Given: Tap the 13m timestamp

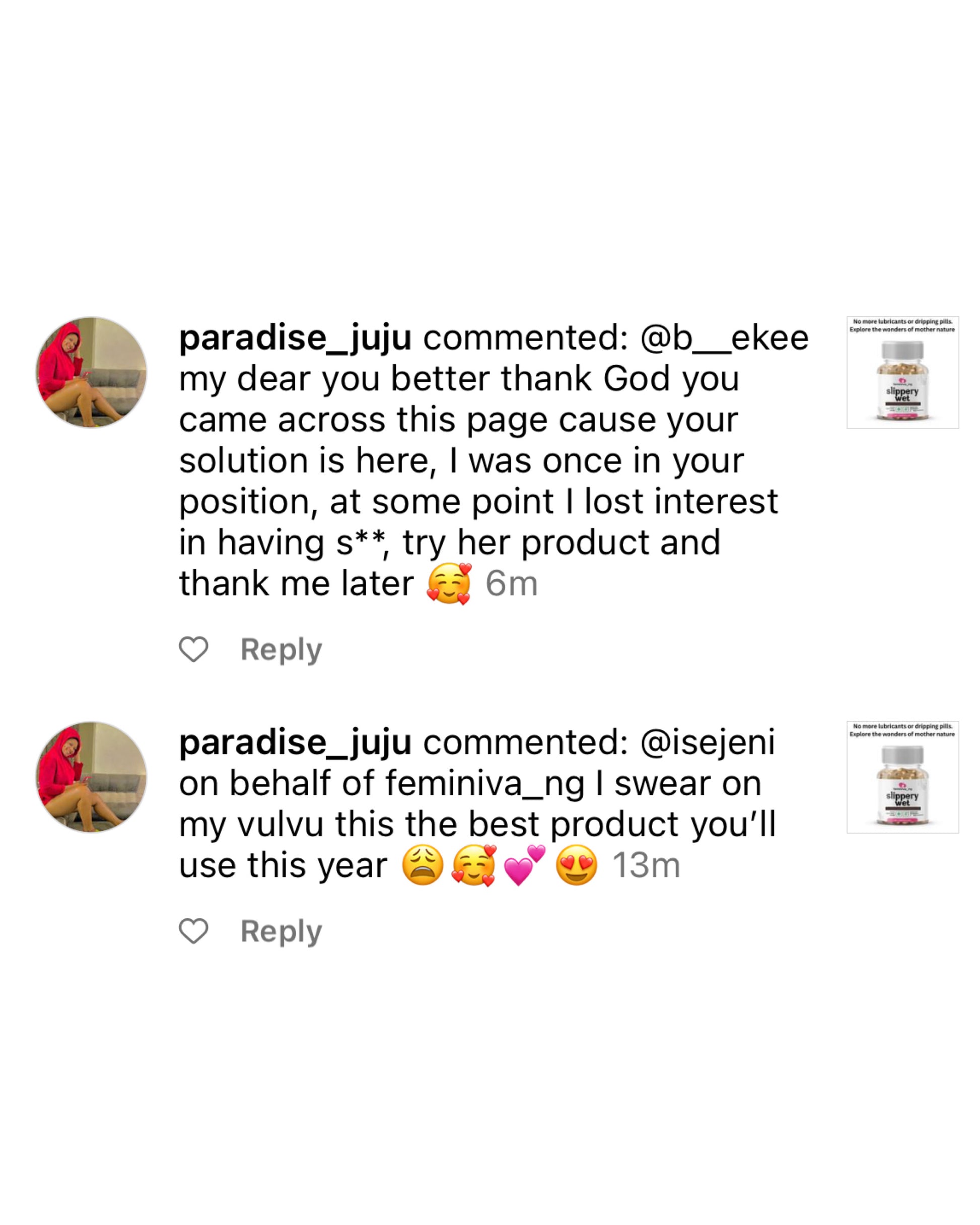Looking at the screenshot, I should tap(646, 865).
